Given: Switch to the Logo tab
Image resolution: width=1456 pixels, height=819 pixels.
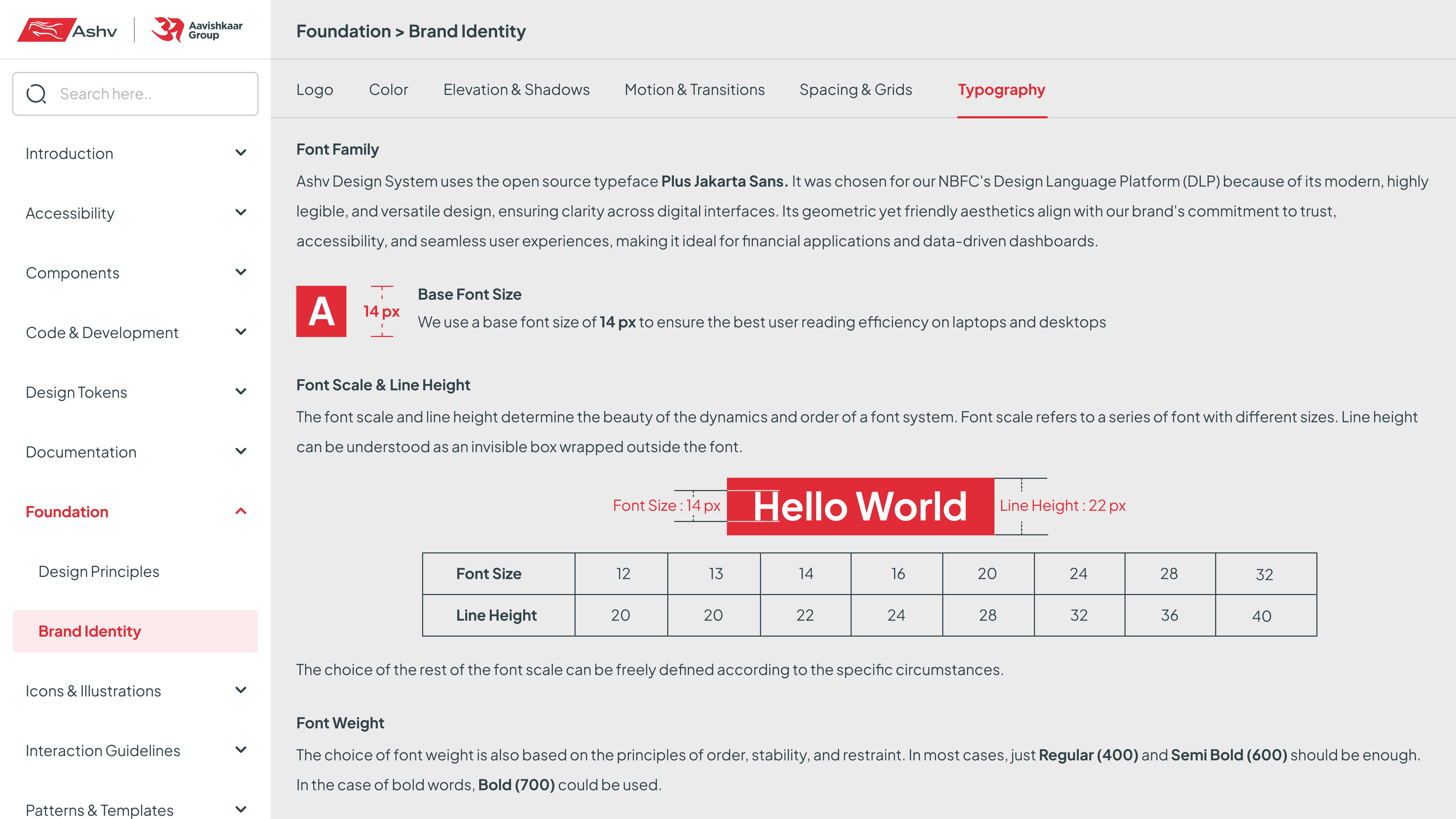Looking at the screenshot, I should pyautogui.click(x=315, y=89).
